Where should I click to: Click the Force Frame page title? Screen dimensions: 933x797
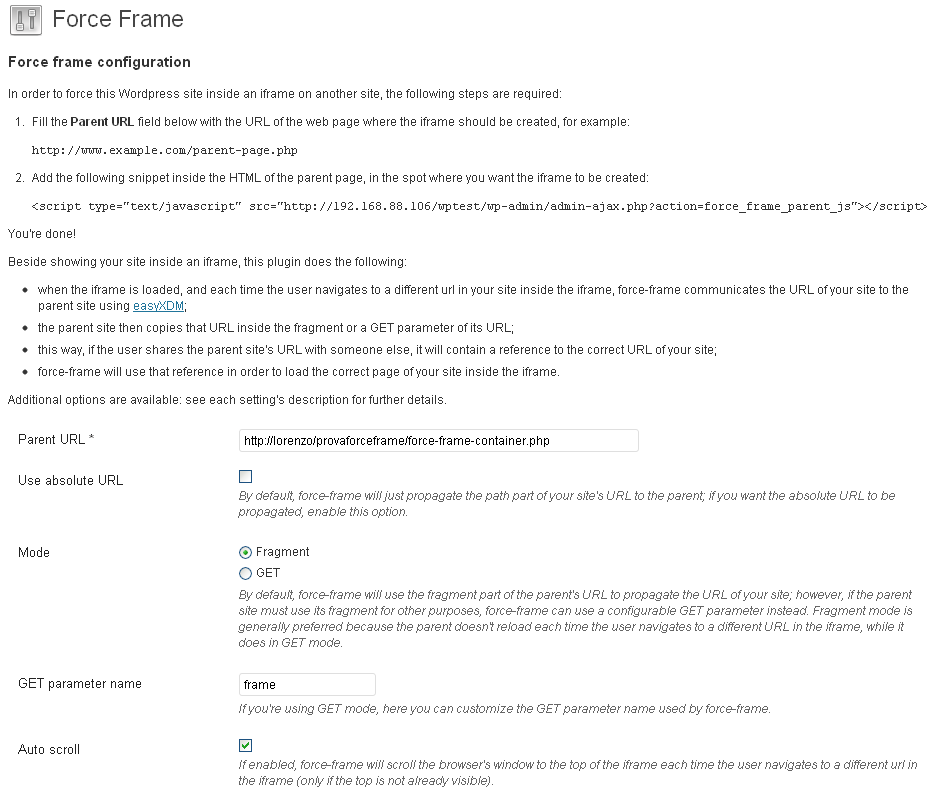pos(118,19)
